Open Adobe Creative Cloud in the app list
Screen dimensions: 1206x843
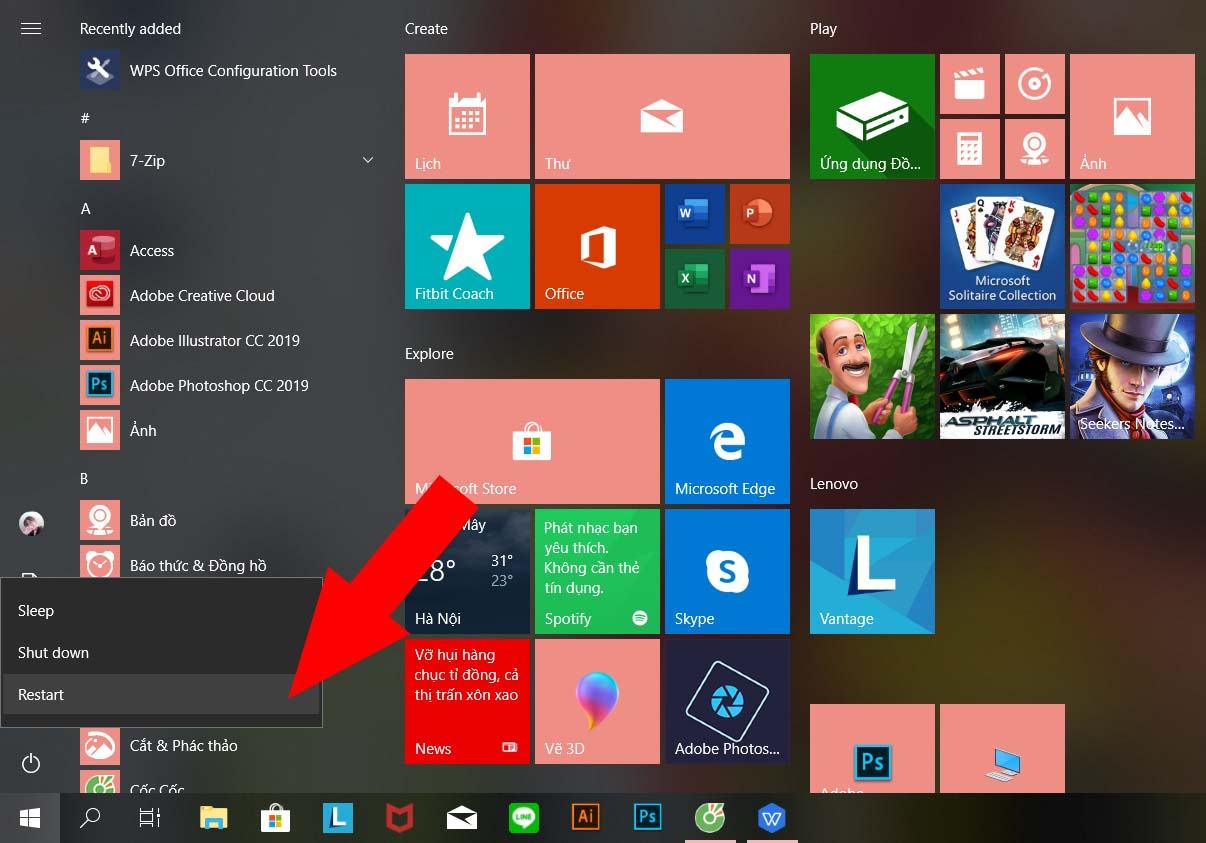(x=228, y=296)
